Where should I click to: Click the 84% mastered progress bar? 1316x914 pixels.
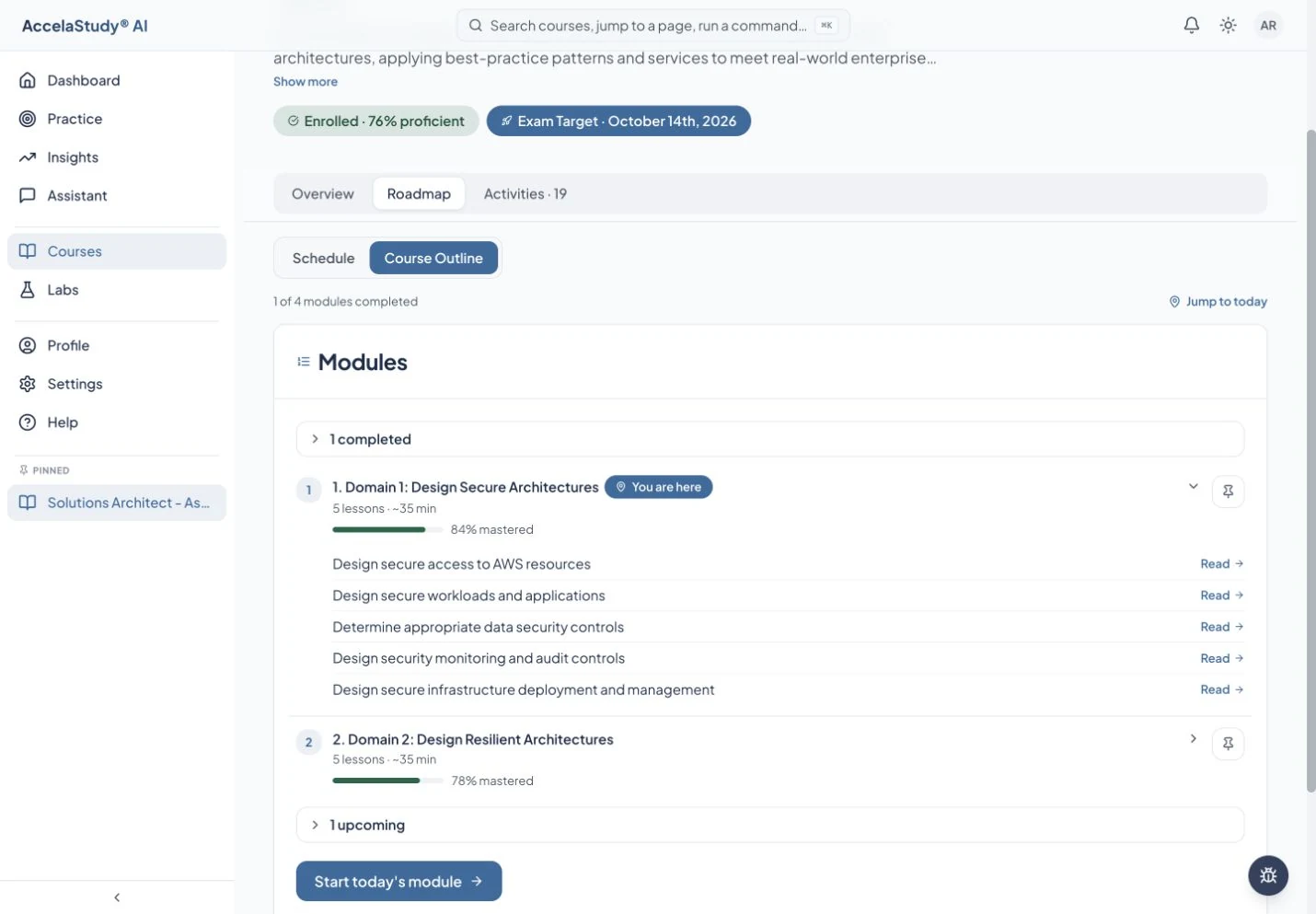387,530
